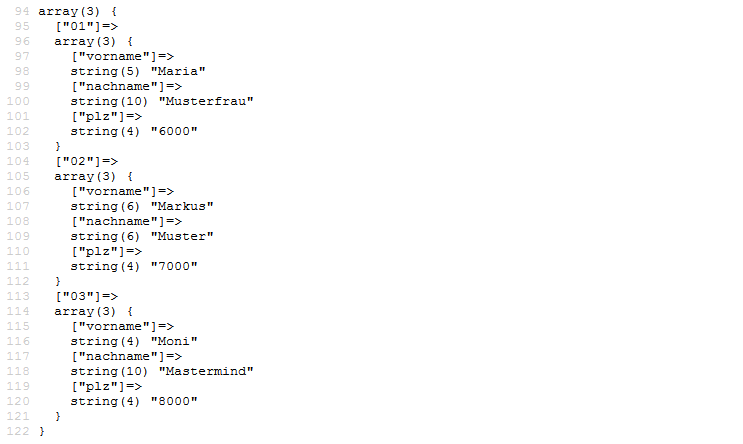Click the text "Maria" on line 98
The height and width of the screenshot is (444, 743).
coord(178,71)
